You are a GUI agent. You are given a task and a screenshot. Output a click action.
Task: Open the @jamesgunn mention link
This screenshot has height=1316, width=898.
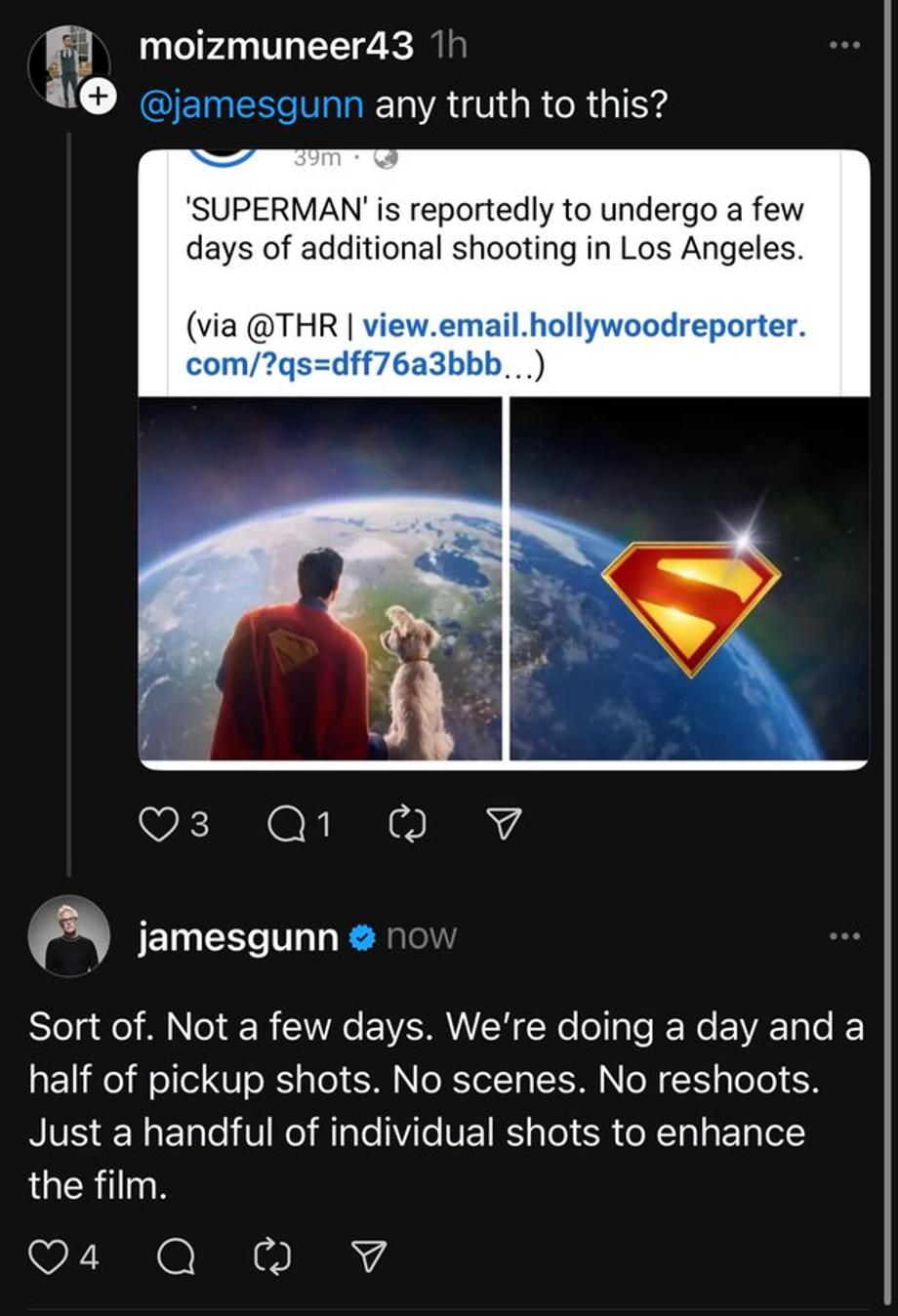point(252,104)
